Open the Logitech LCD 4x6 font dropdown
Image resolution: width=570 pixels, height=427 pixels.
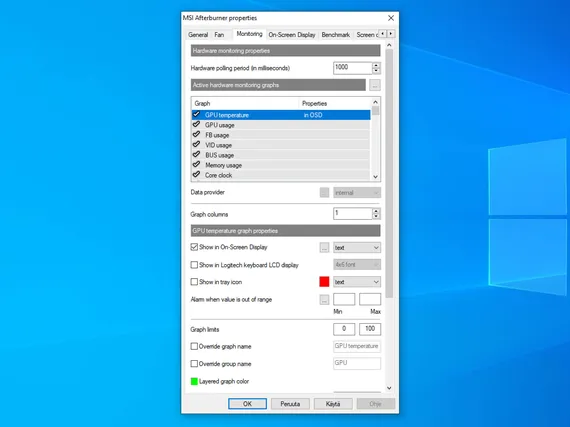(357, 265)
